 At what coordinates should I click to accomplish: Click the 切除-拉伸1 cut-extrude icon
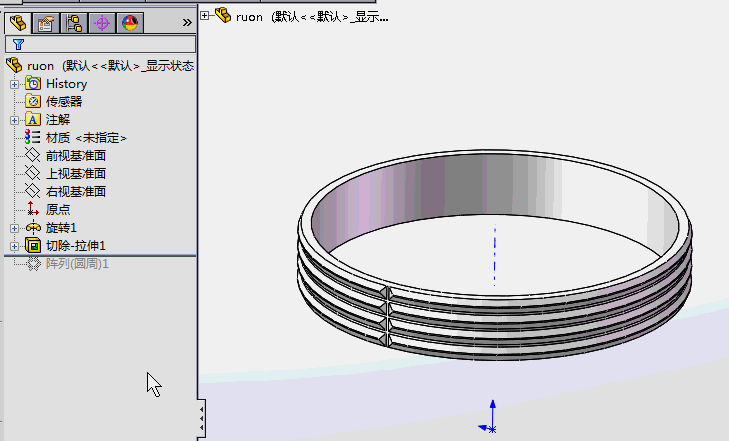[x=33, y=245]
